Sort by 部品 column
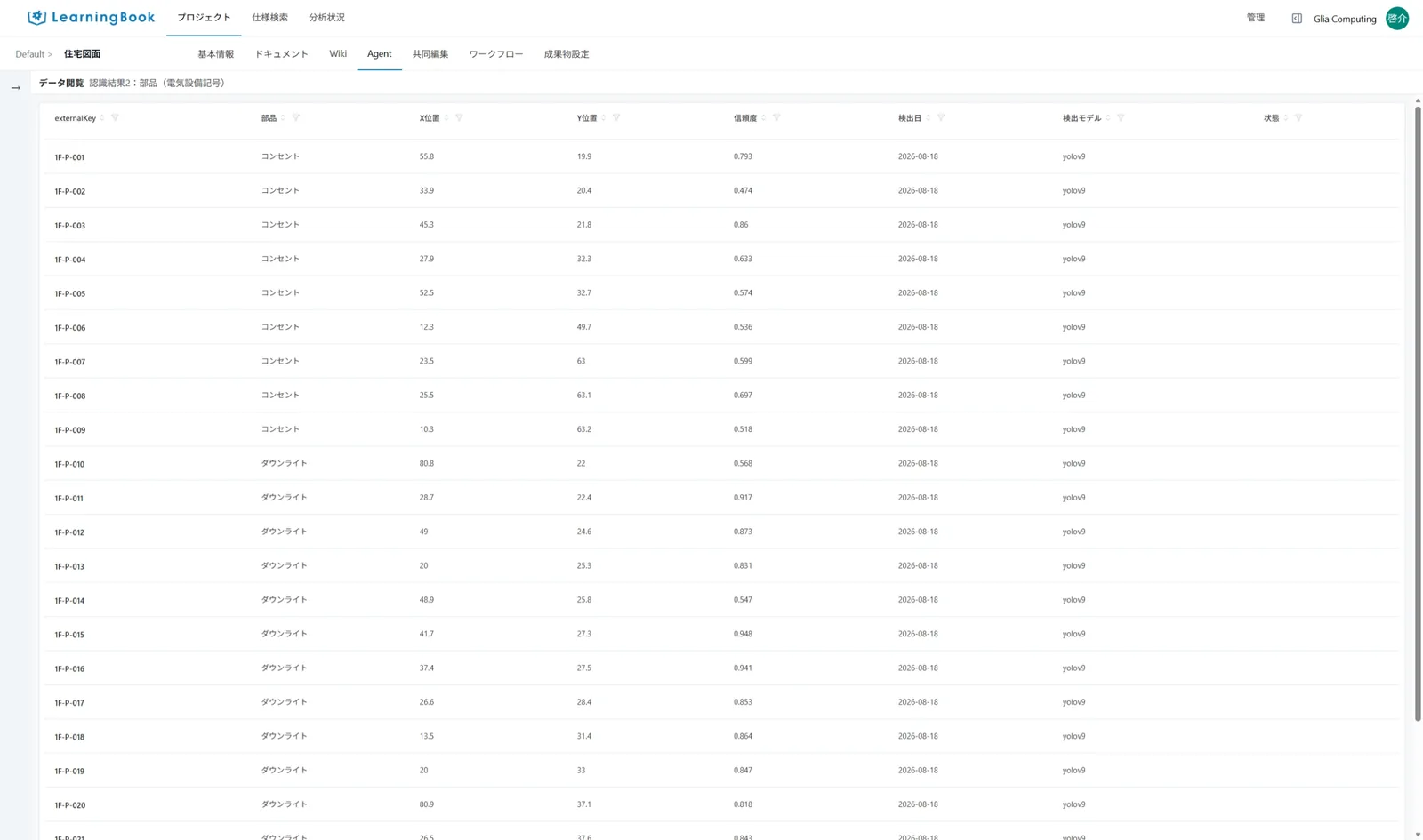 (x=284, y=118)
